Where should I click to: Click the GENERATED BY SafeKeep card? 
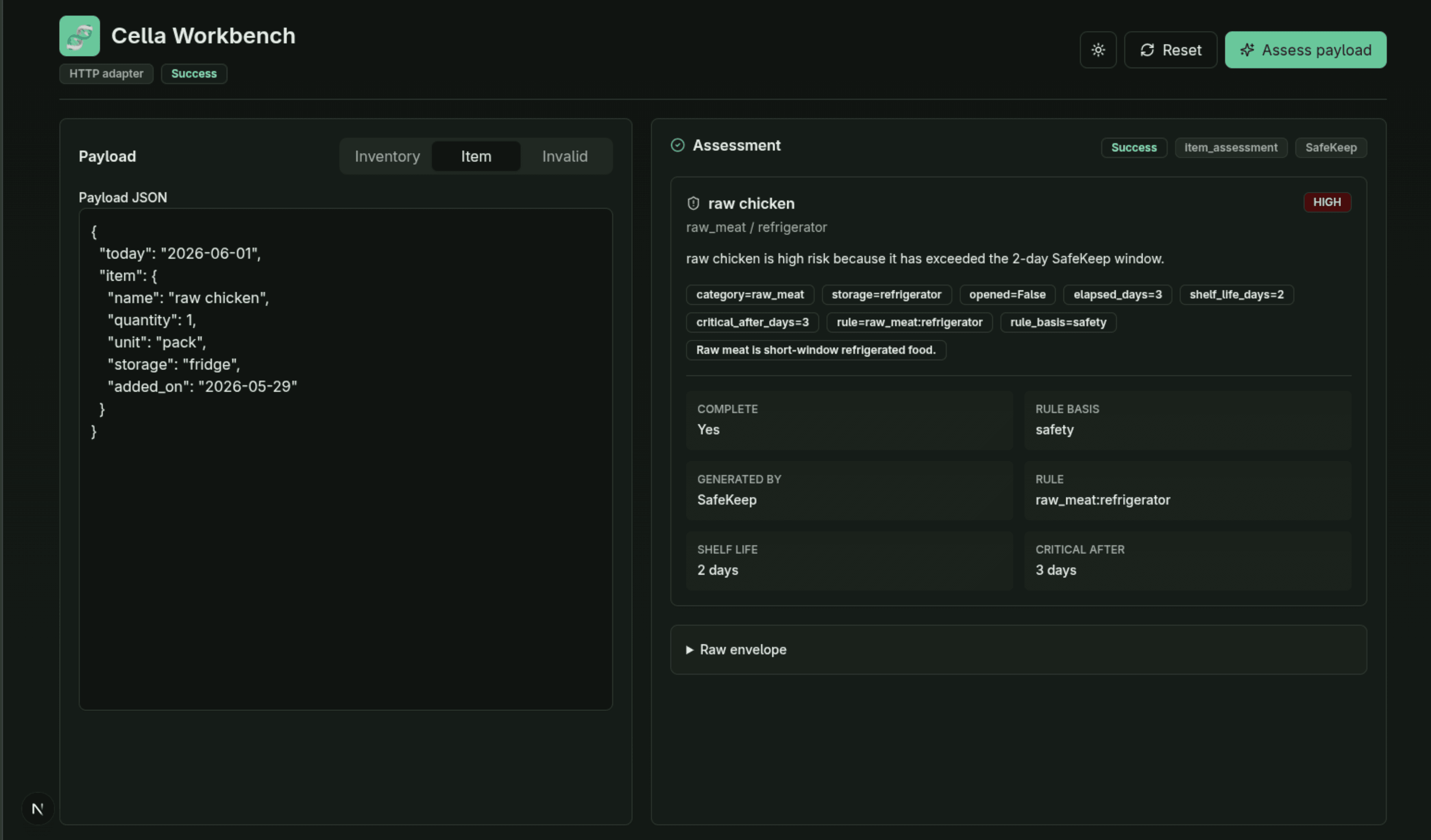click(849, 491)
